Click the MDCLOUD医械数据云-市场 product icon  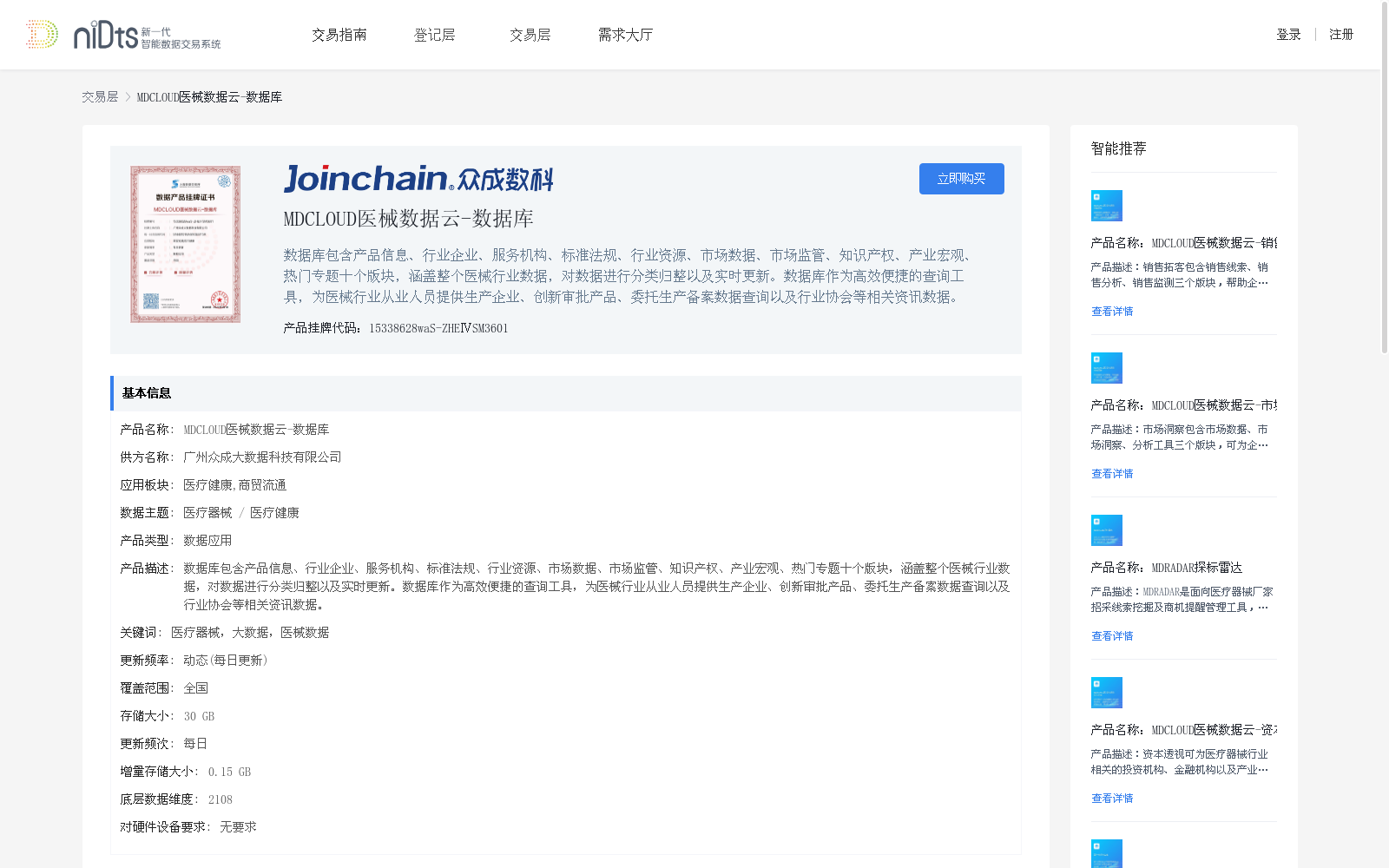coord(1107,368)
